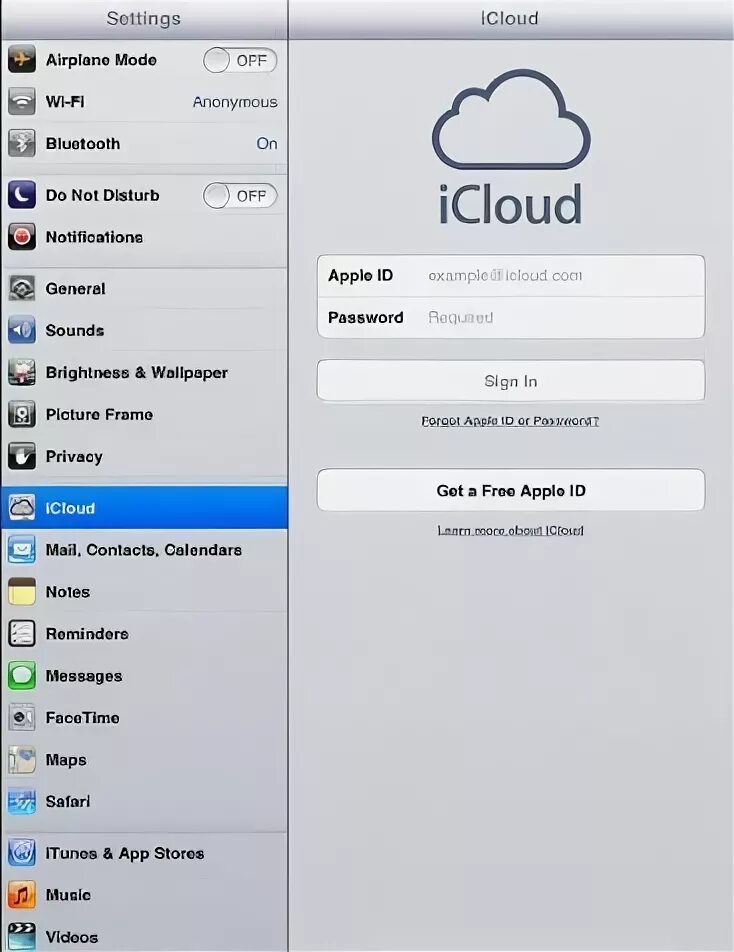Tap the General gear icon
The width and height of the screenshot is (734, 952).
click(x=22, y=288)
